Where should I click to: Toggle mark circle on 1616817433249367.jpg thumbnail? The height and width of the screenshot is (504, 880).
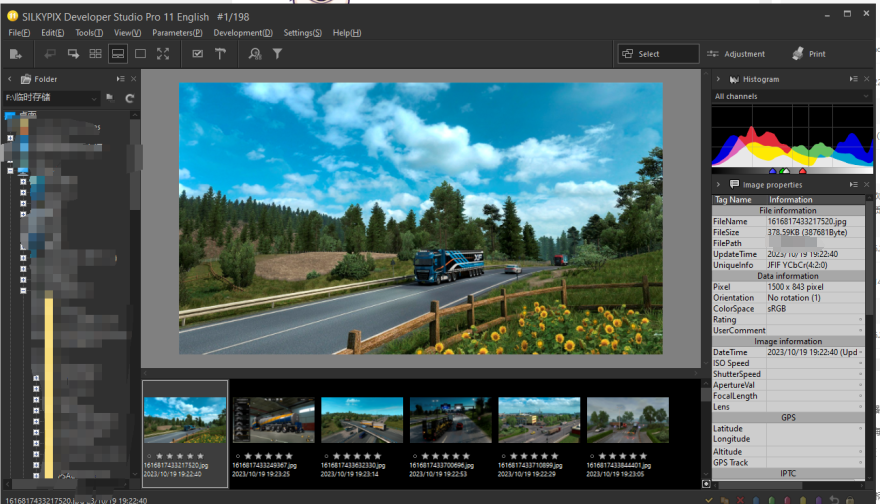click(x=237, y=456)
